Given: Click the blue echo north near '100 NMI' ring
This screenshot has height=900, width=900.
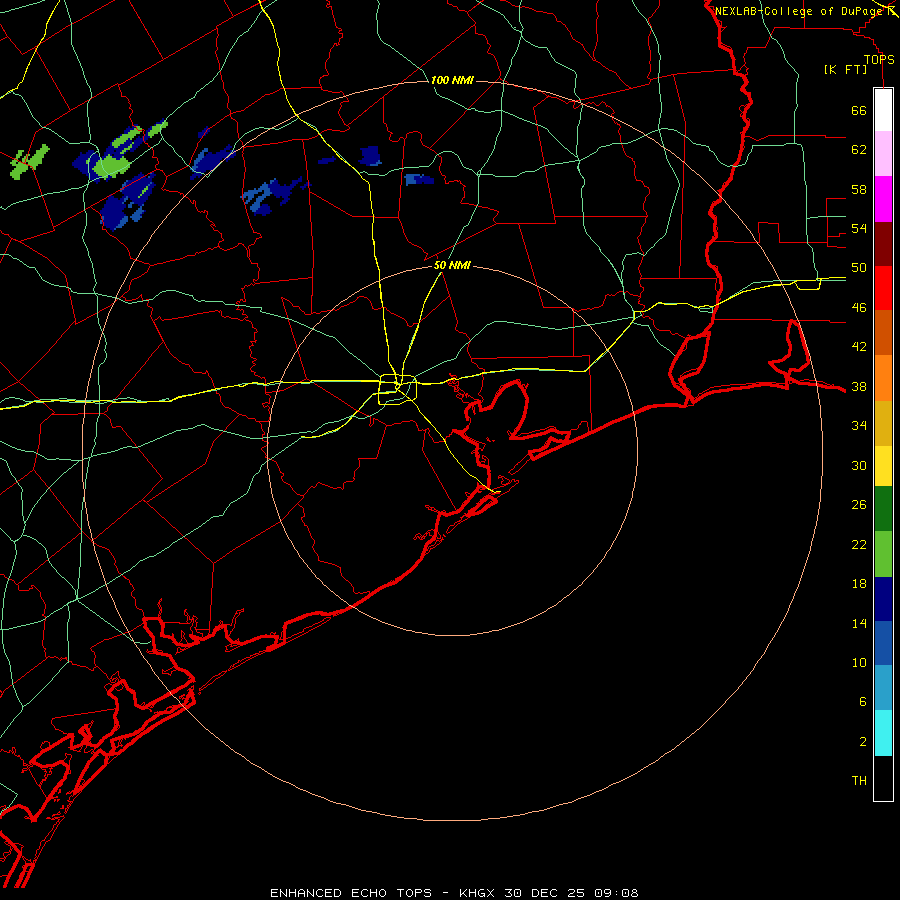Looking at the screenshot, I should pos(370,156).
